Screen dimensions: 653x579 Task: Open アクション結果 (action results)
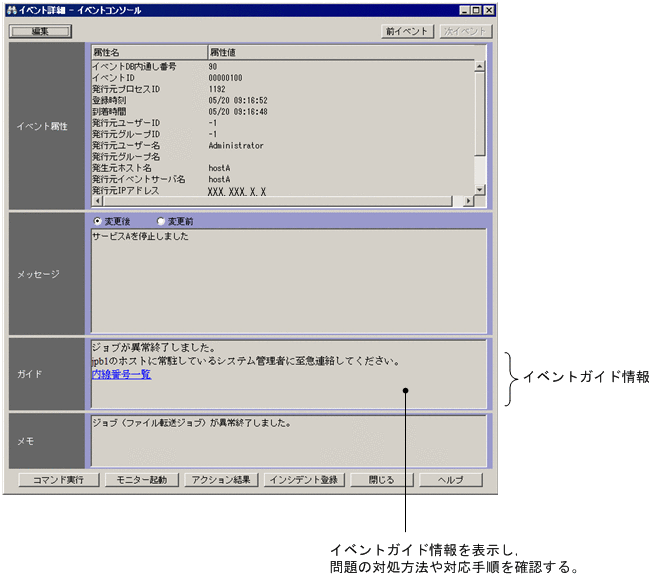coord(221,480)
